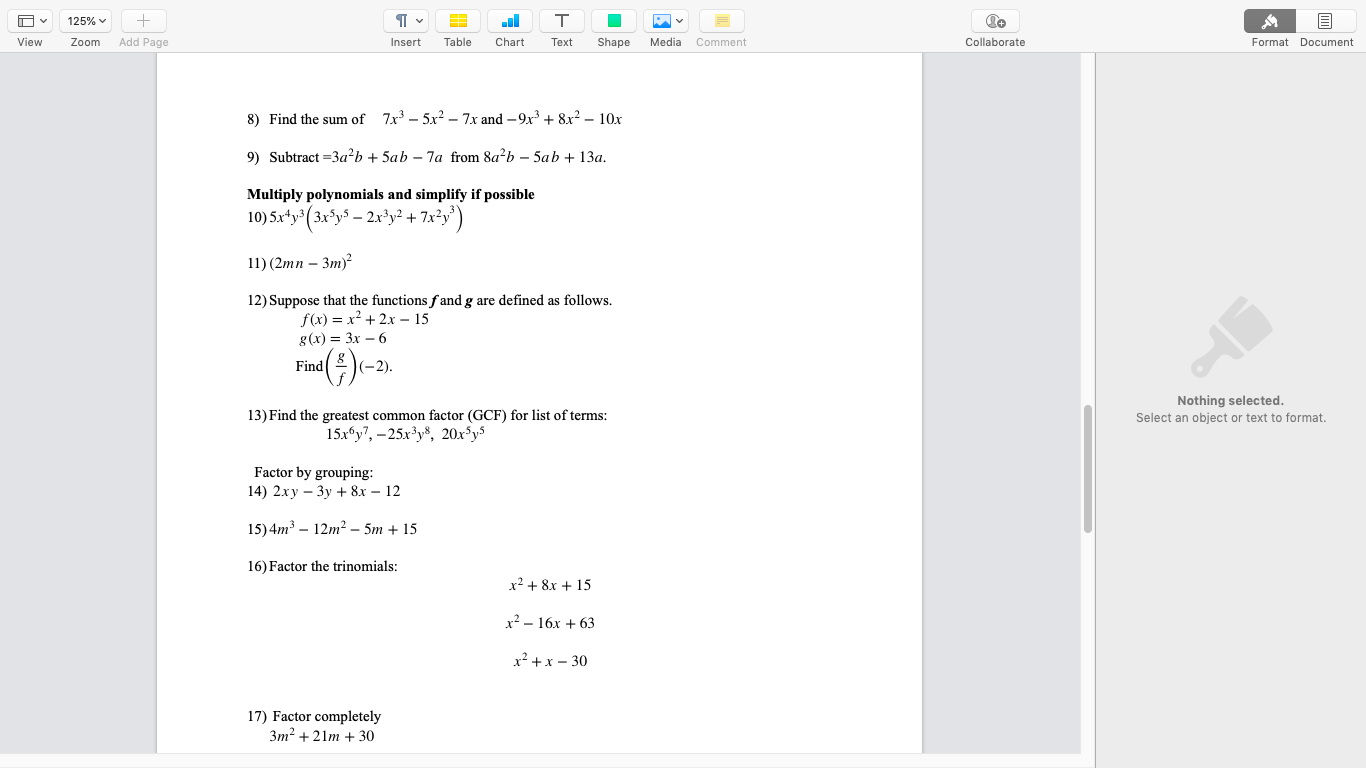This screenshot has width=1366, height=768.
Task: Open the View dropdown chevron
Action: pyautogui.click(x=42, y=20)
